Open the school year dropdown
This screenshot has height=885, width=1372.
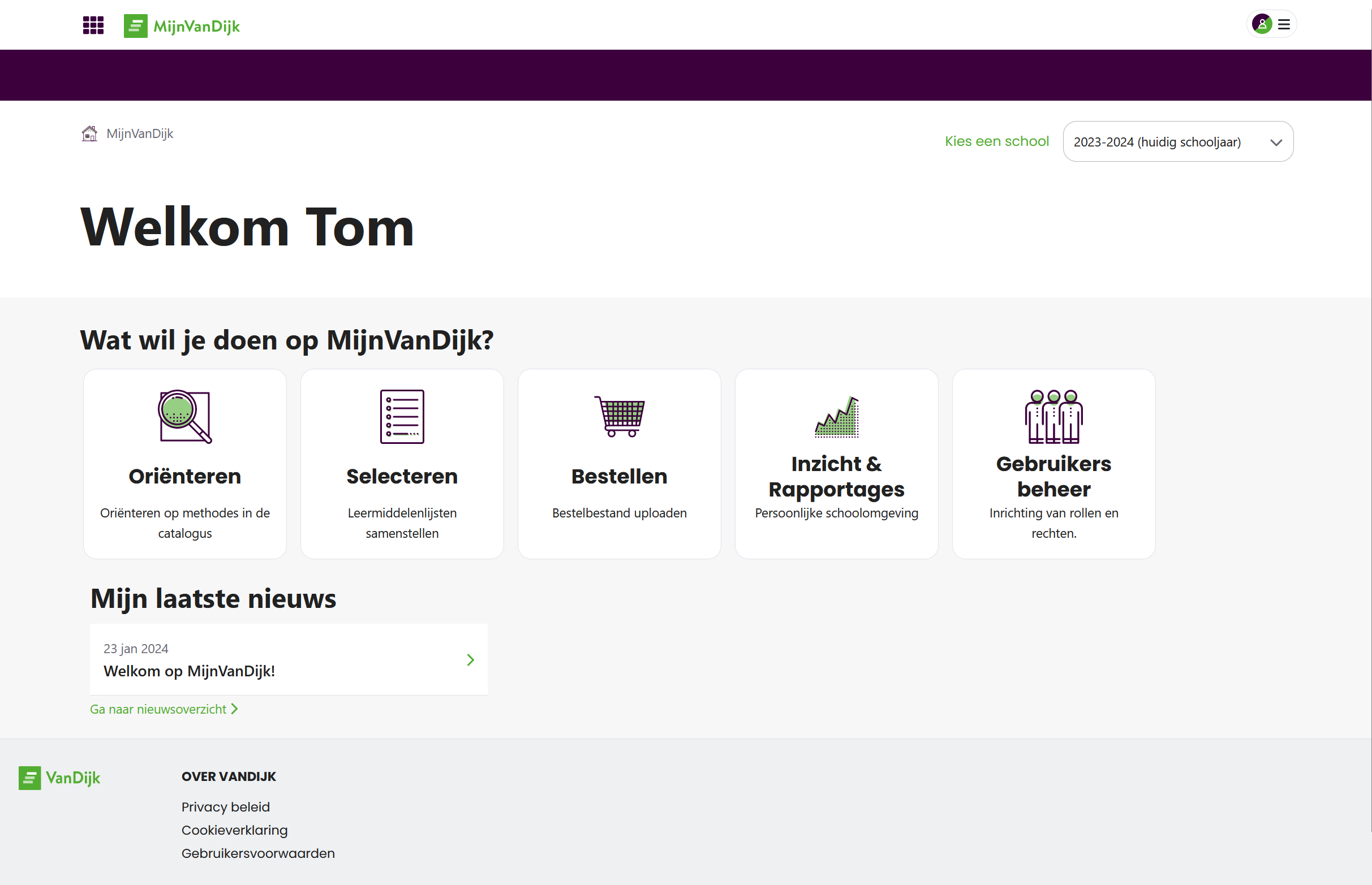tap(1178, 141)
